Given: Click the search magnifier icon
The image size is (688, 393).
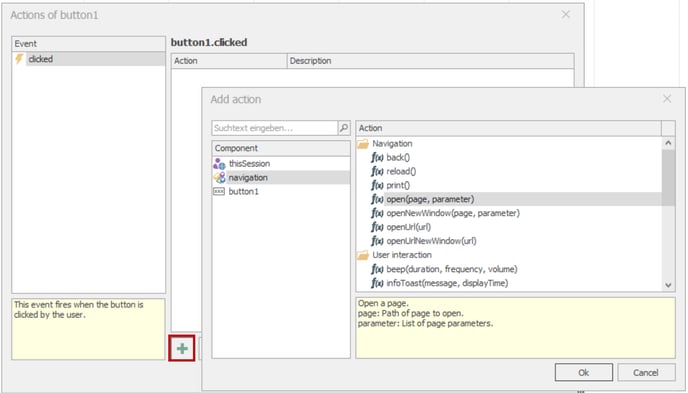Looking at the screenshot, I should (x=344, y=128).
